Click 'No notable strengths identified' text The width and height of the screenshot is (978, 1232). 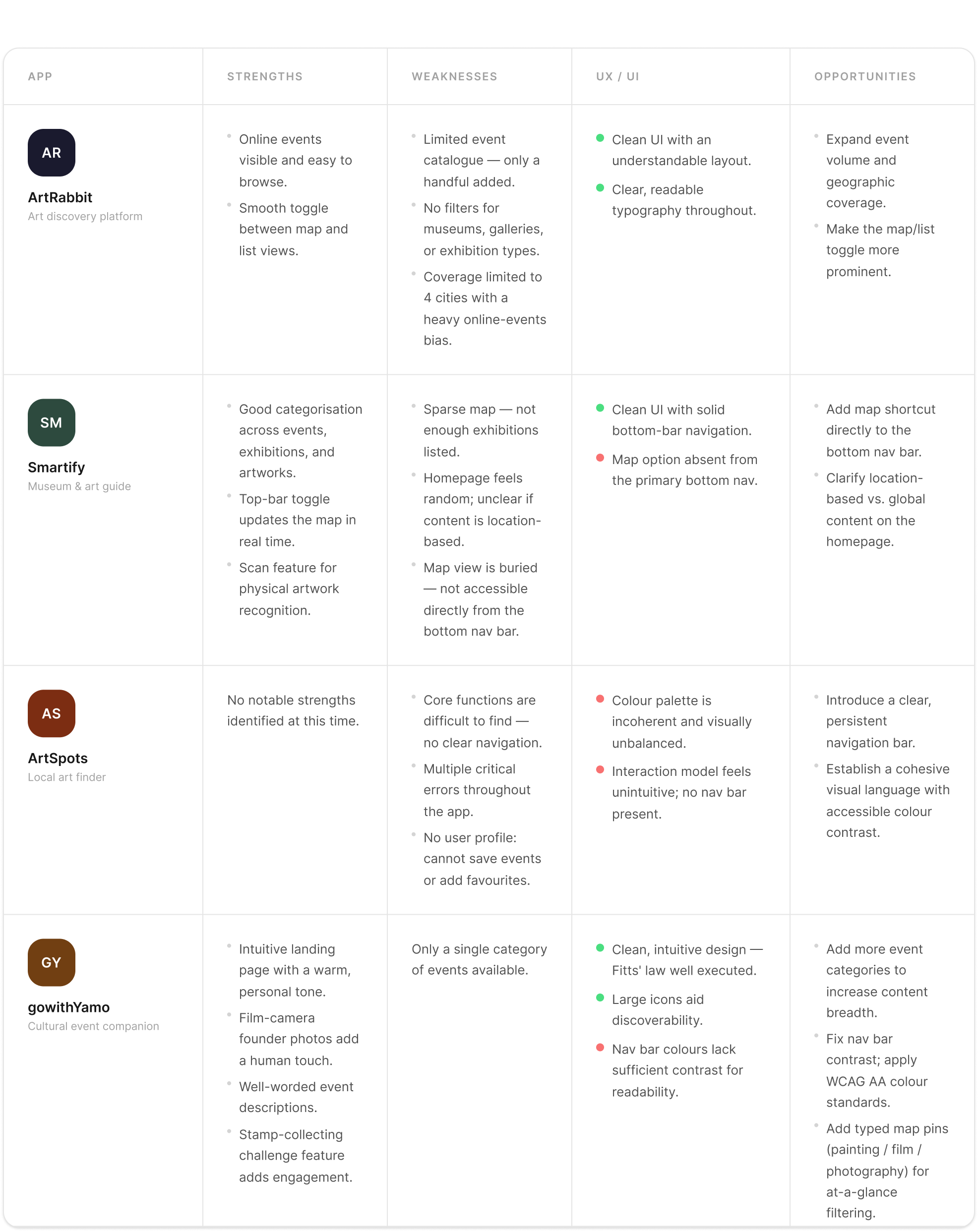click(x=293, y=711)
